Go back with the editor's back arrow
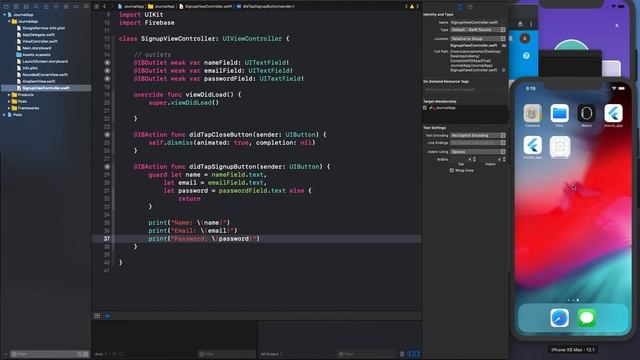This screenshot has height=360, width=640. 105,7
